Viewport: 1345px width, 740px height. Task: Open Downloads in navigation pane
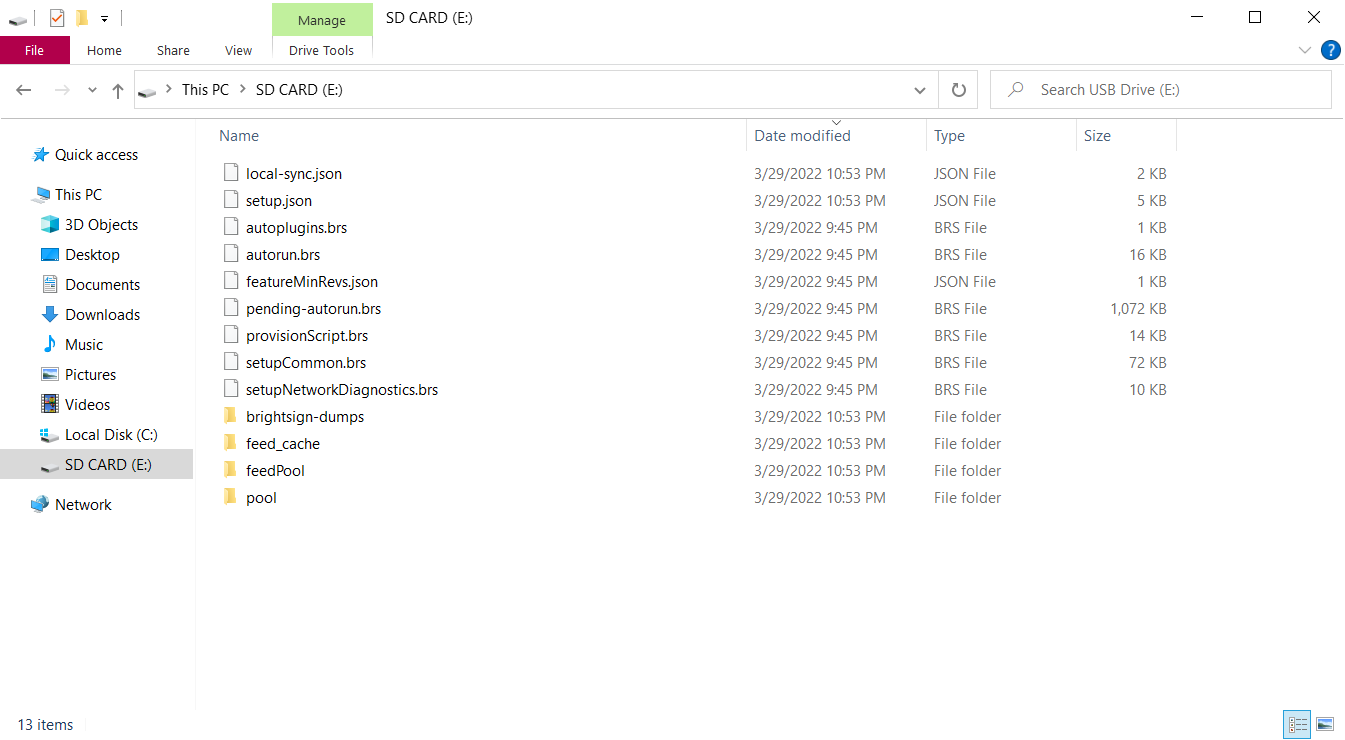pos(102,315)
